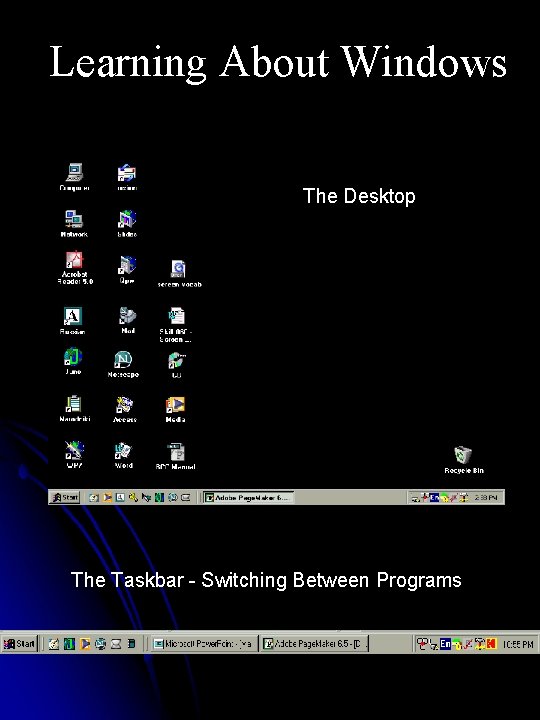Click red K icon in bottom system tray

491,644
